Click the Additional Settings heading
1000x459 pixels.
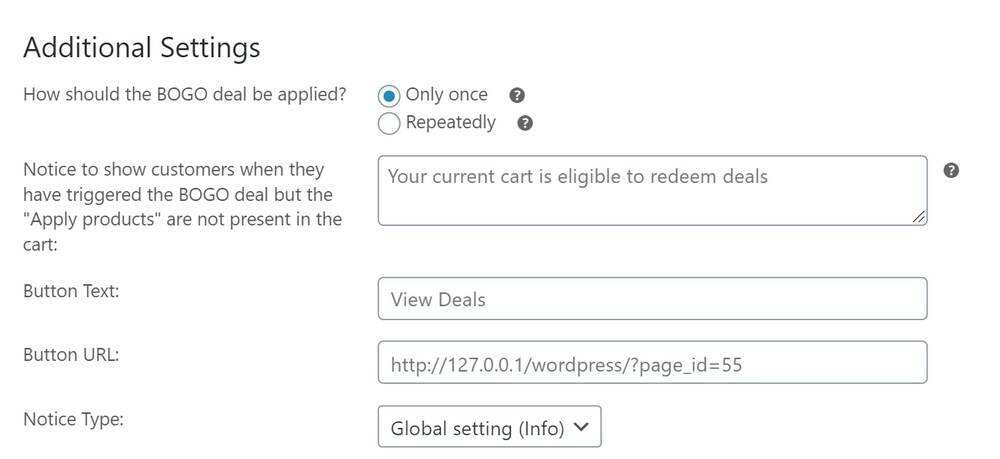coord(141,48)
